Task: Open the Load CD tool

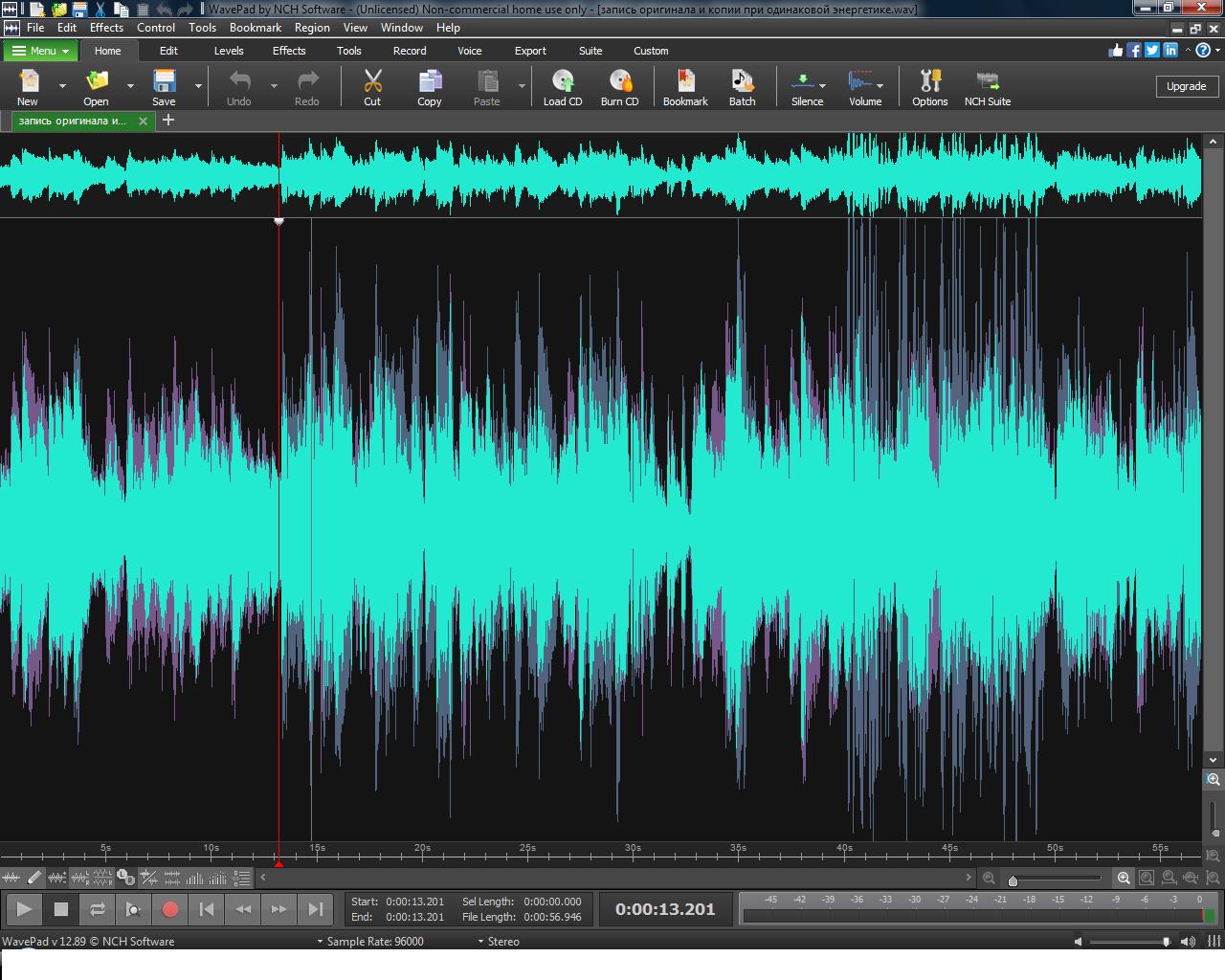Action: point(563,86)
